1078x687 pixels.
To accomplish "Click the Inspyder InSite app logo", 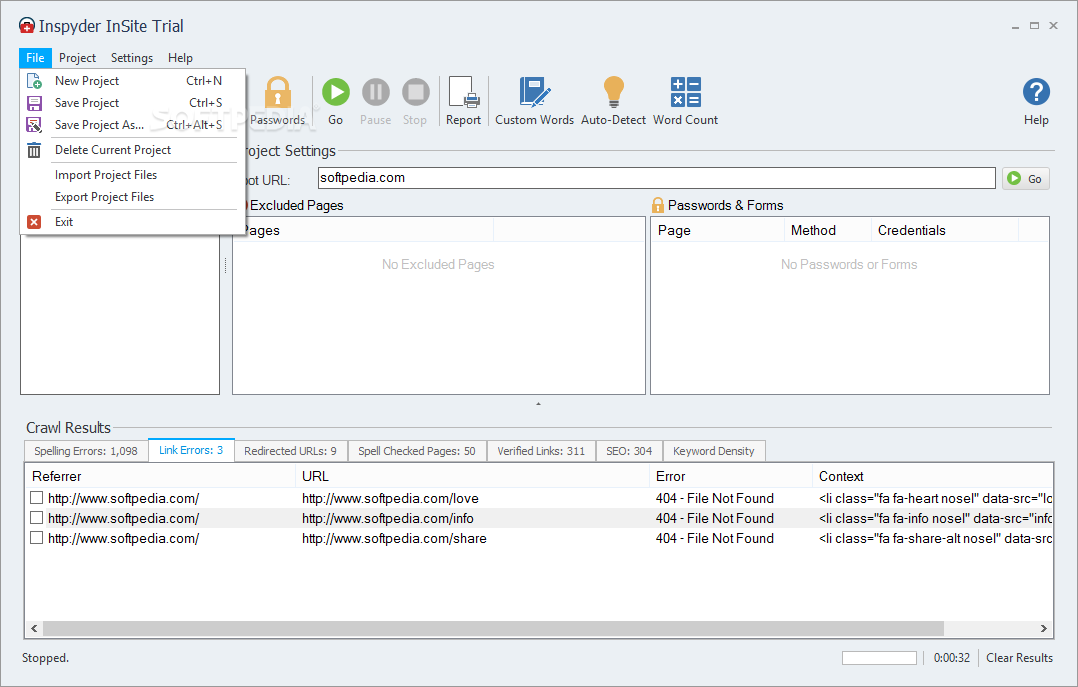I will tap(27, 26).
